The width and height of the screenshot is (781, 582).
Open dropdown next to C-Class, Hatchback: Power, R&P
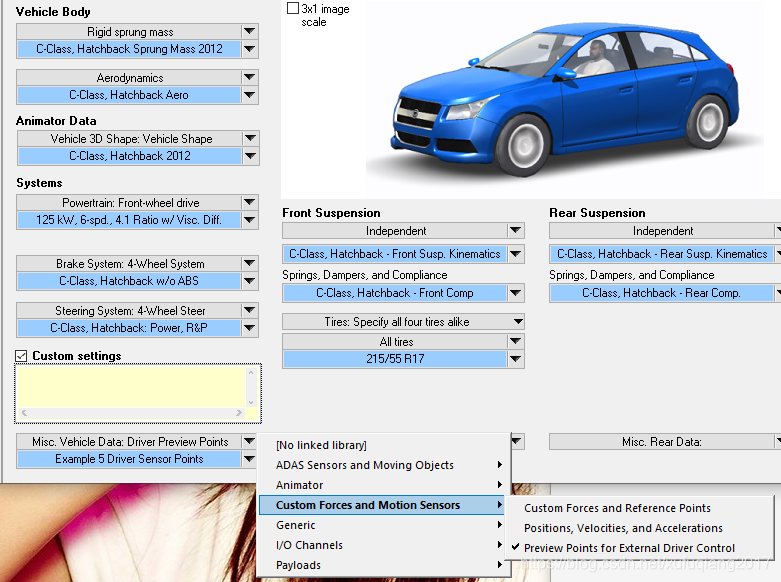[250, 328]
